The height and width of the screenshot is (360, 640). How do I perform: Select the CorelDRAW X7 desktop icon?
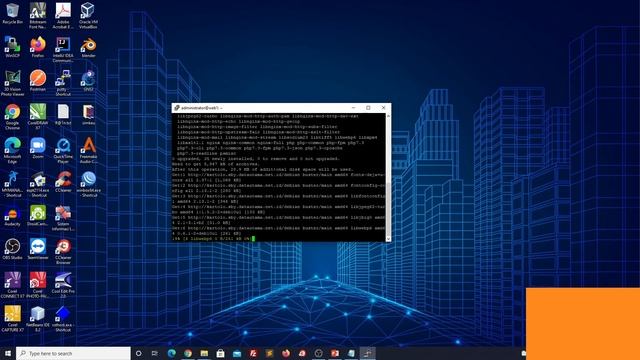pos(38,117)
